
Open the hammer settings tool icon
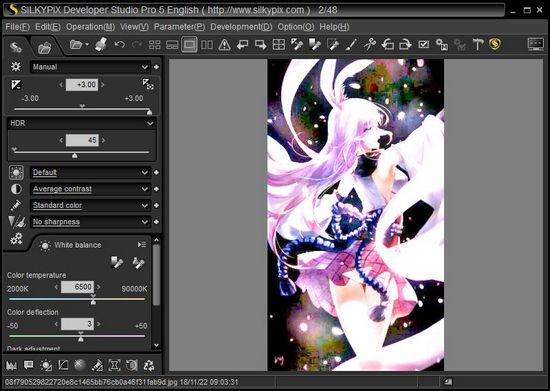tap(477, 45)
